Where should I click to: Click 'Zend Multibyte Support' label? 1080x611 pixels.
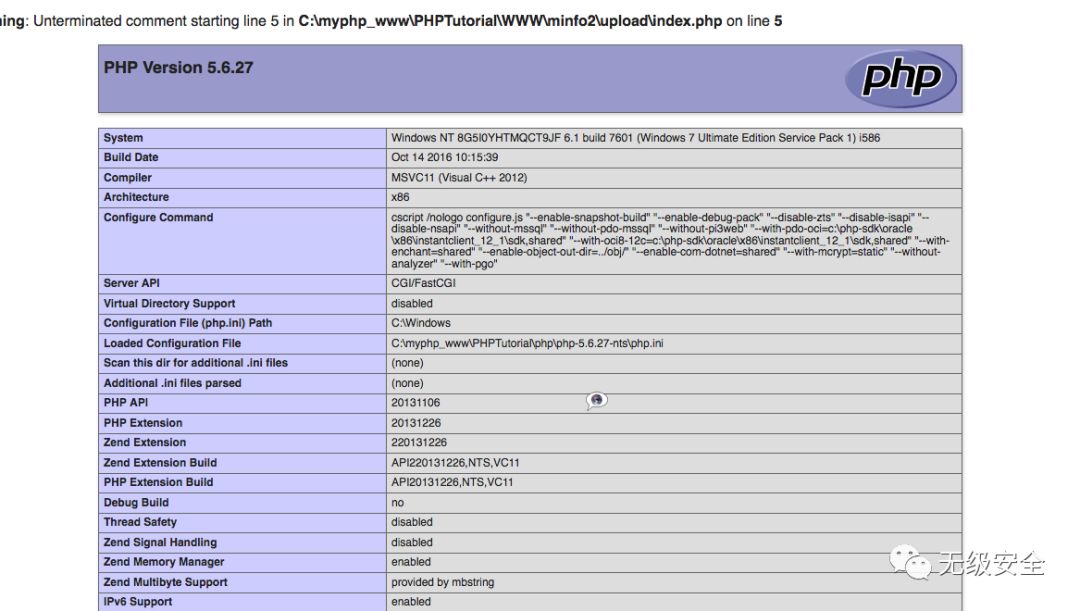pos(165,582)
